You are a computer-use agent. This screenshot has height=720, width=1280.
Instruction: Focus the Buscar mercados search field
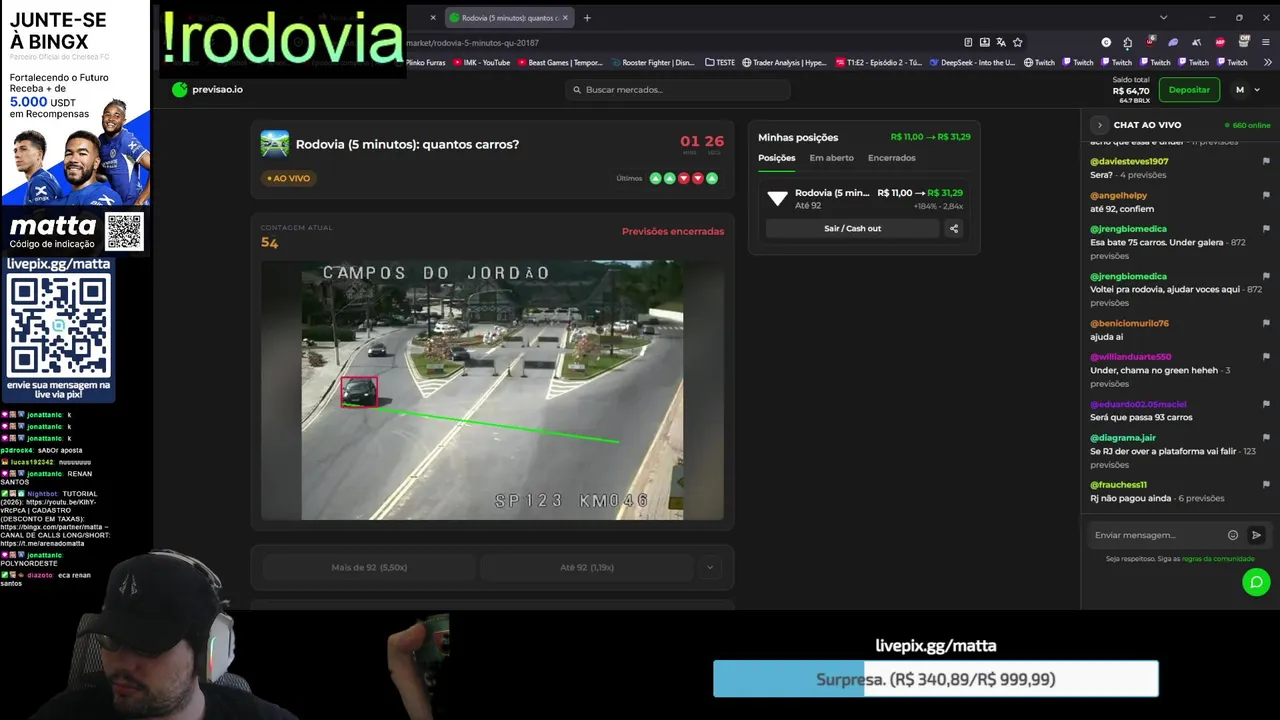pyautogui.click(x=678, y=90)
